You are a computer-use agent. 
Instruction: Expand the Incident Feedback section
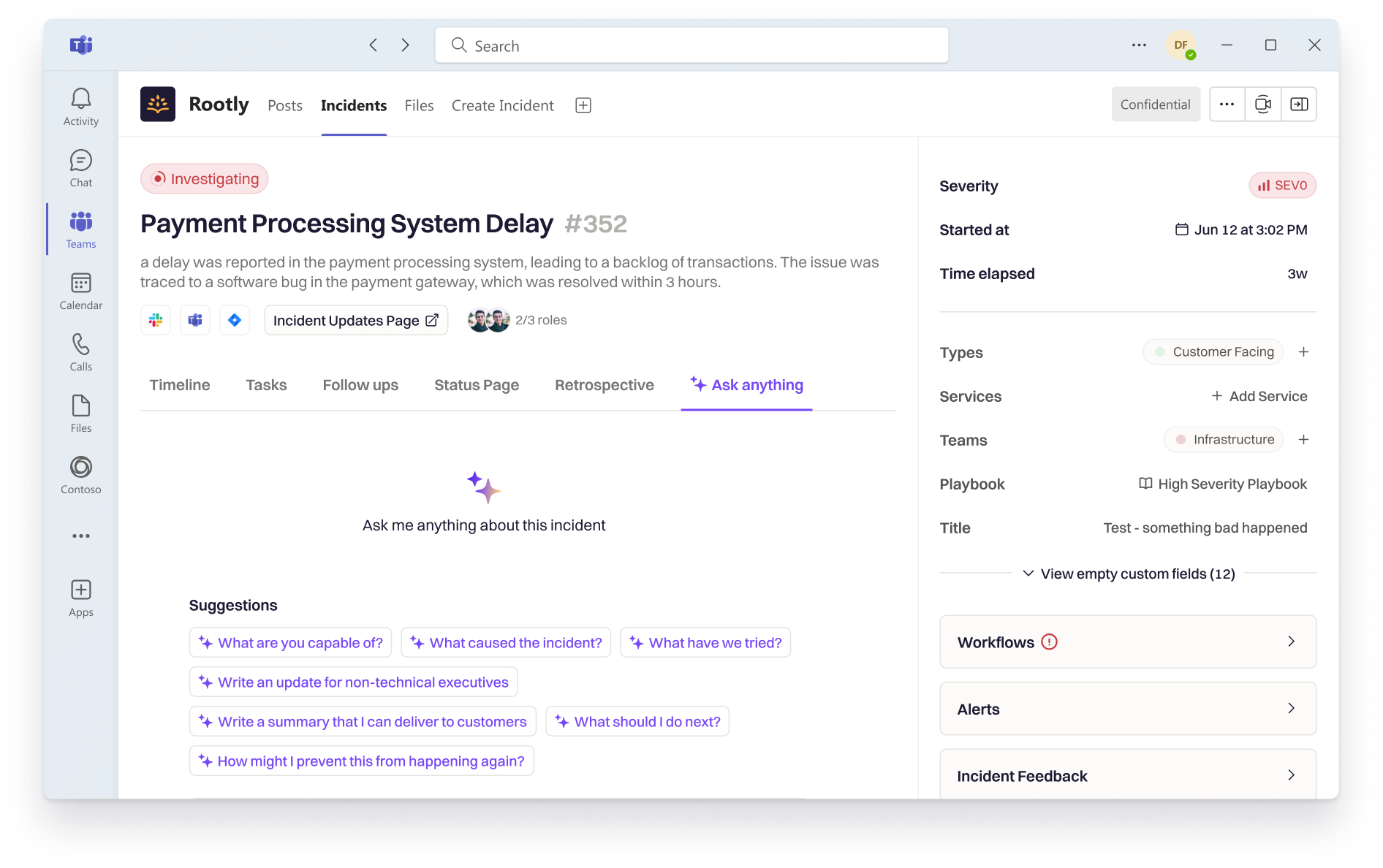[1128, 775]
